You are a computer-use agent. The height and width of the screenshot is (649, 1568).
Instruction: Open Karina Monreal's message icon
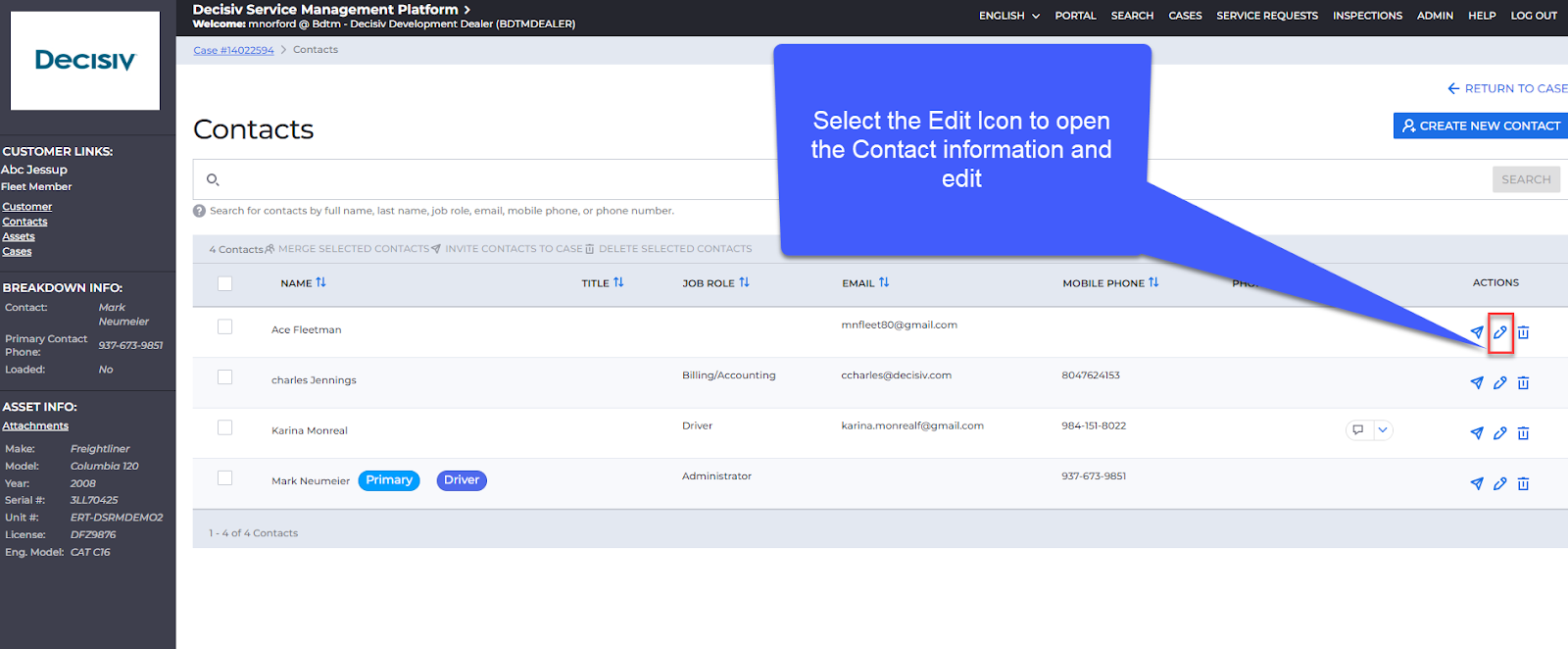[1358, 429]
